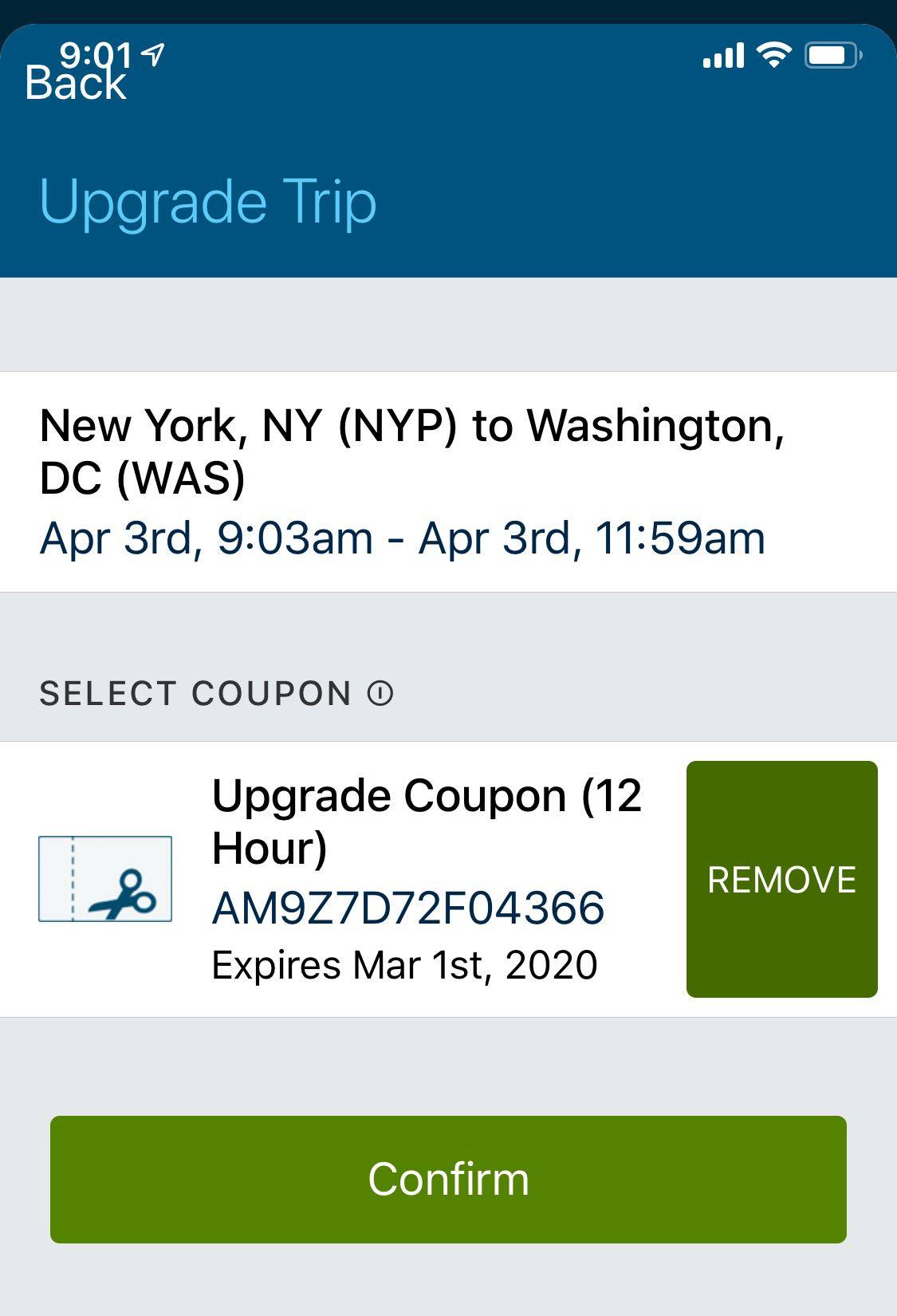897x1316 pixels.
Task: Tap the 9:03am departure time
Action: [295, 538]
